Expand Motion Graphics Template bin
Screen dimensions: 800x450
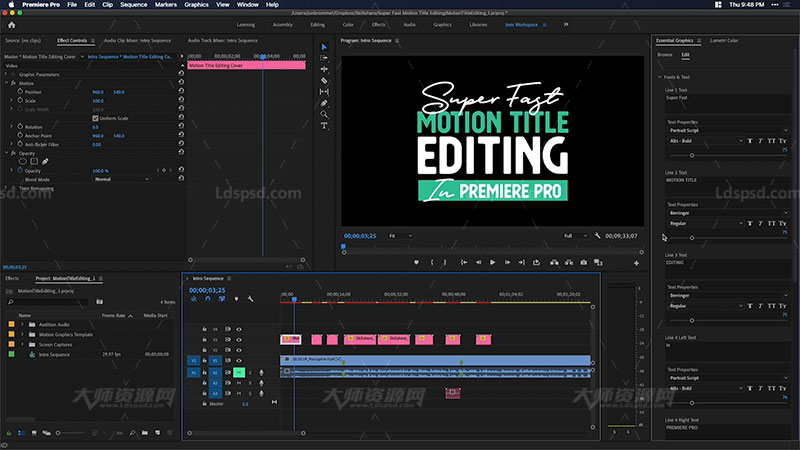click(22, 334)
